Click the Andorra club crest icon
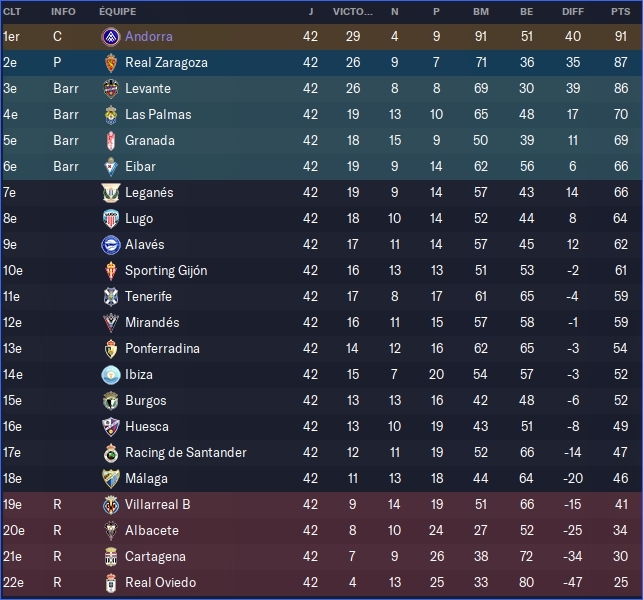 pyautogui.click(x=111, y=37)
